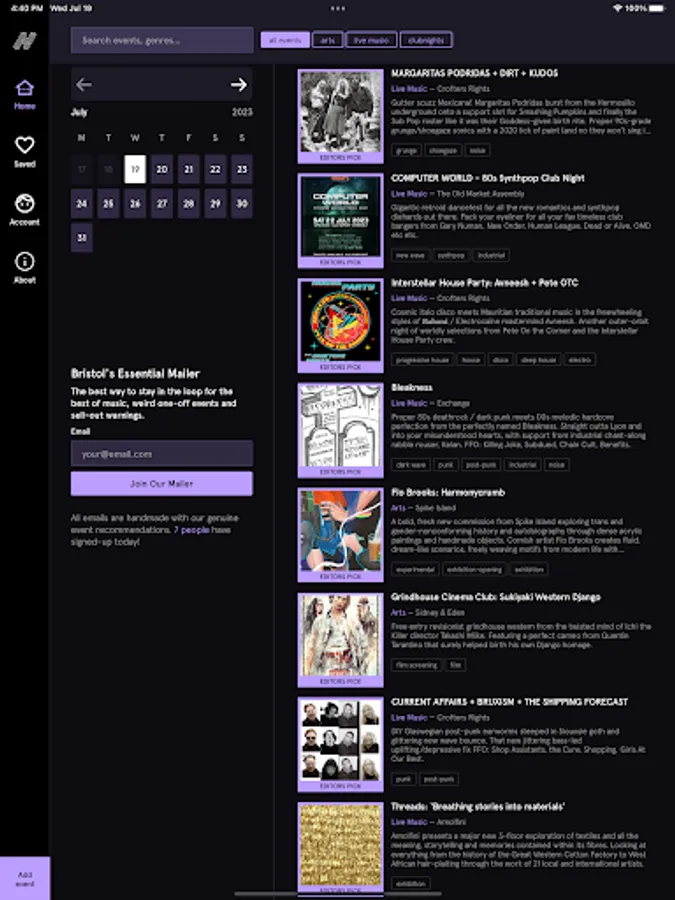675x900 pixels.
Task: Click Join Our Mailer button
Action: (162, 483)
